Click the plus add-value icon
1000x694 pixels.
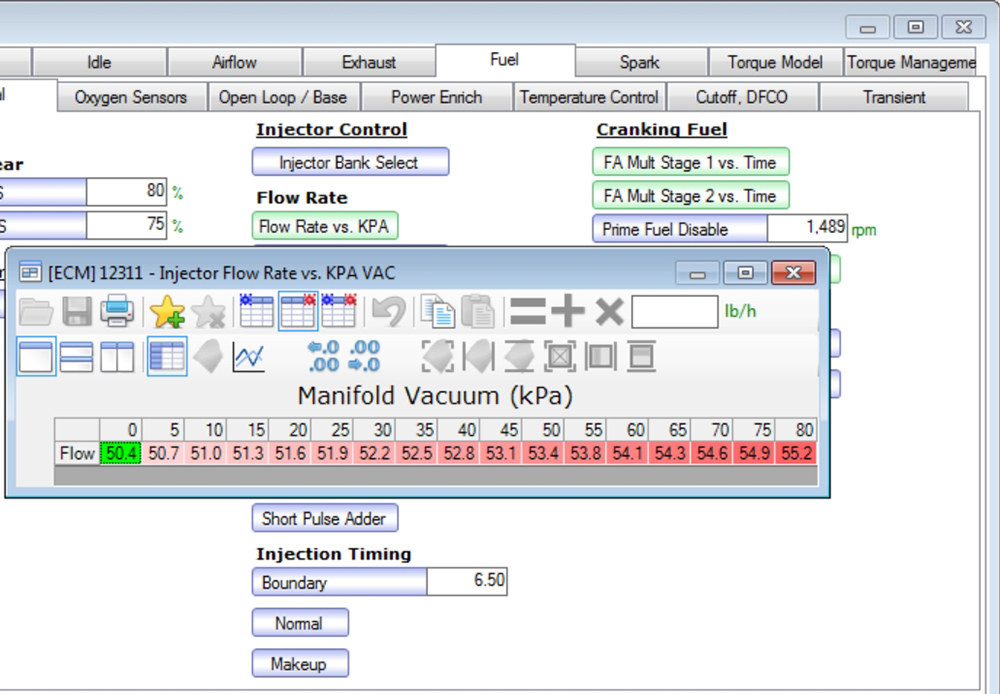[568, 311]
